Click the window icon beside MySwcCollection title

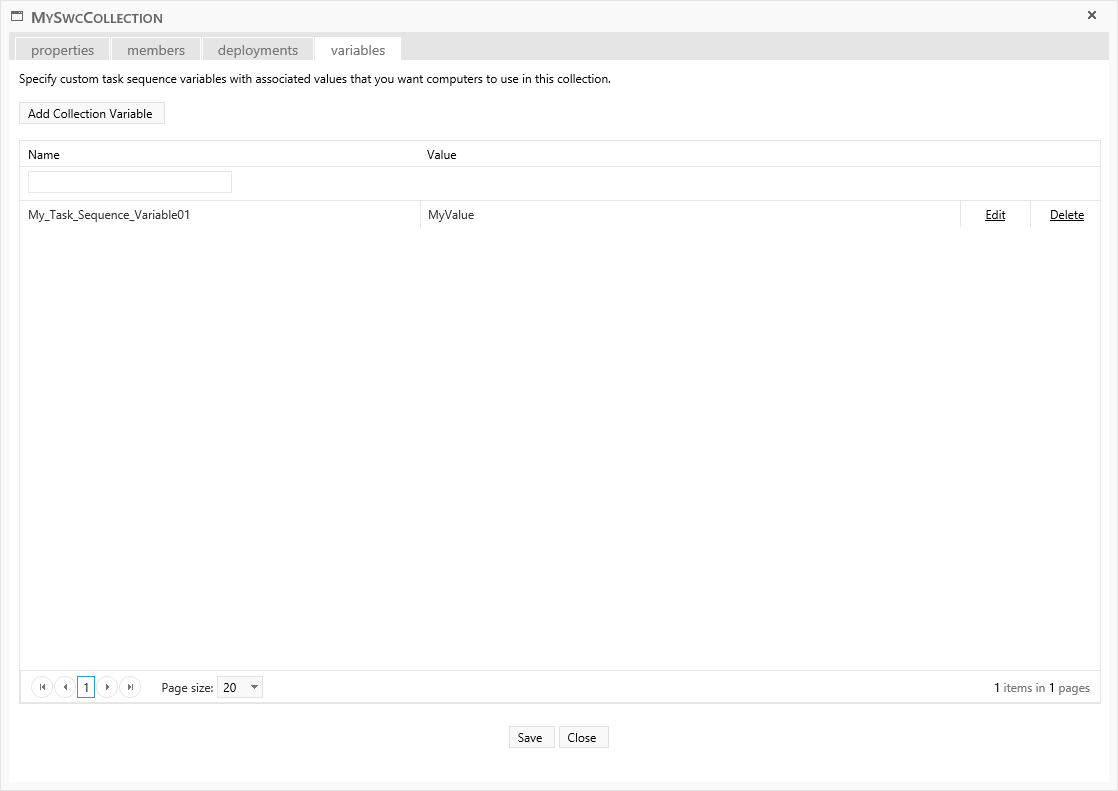(17, 17)
